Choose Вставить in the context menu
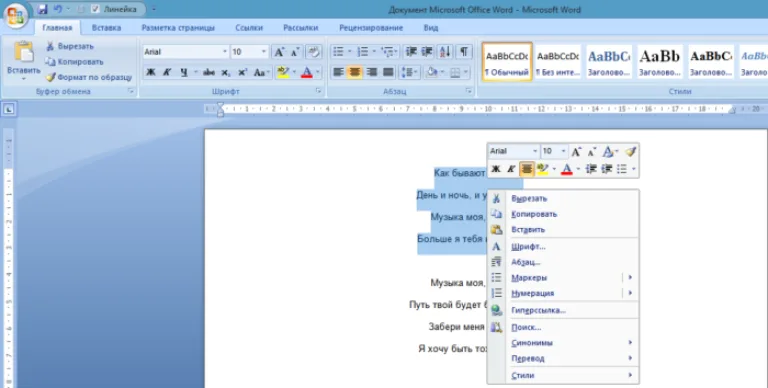 [563, 230]
